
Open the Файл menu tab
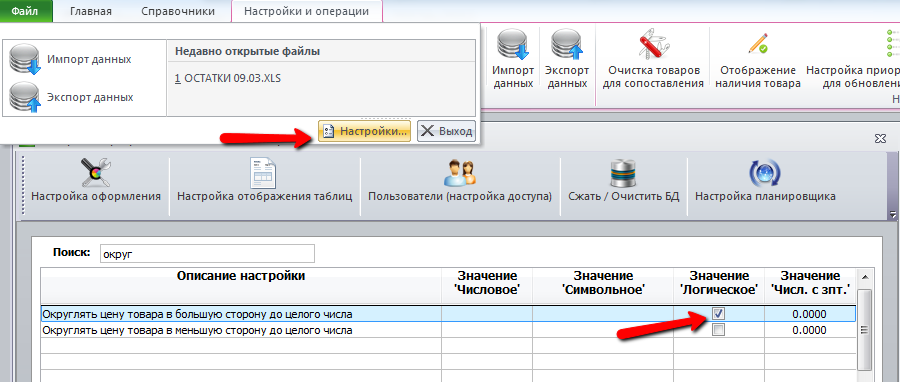point(26,11)
